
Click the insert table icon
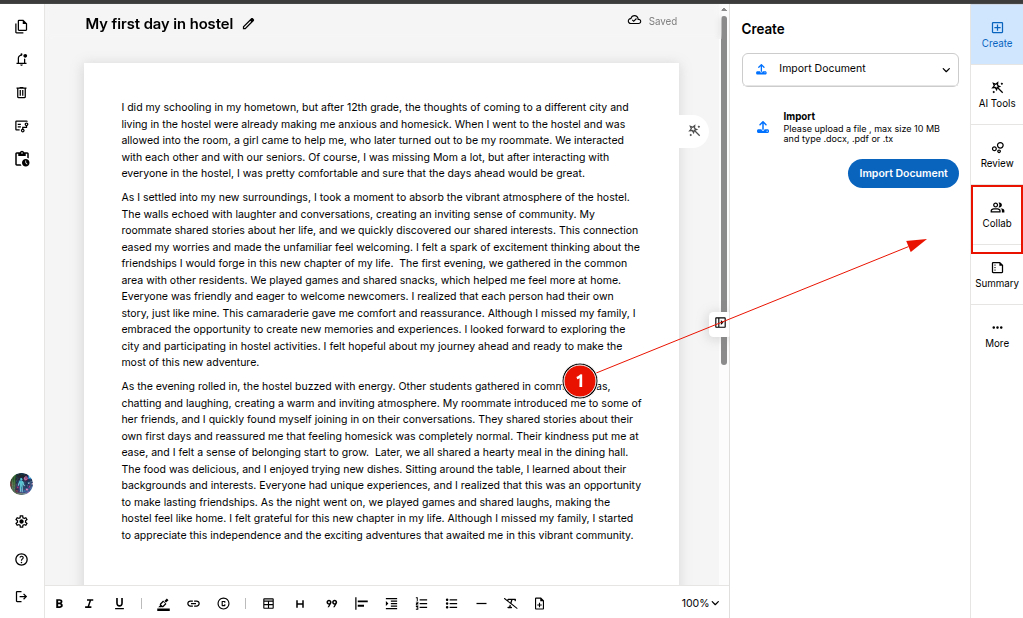click(268, 603)
